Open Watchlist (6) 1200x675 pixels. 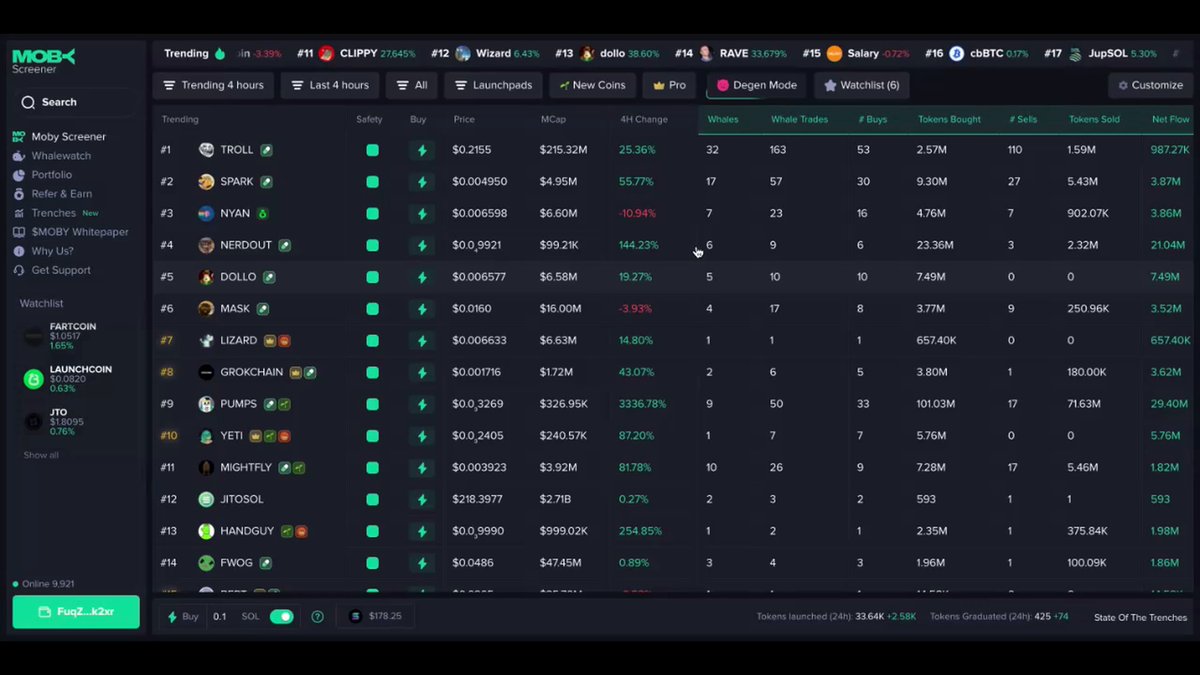861,86
